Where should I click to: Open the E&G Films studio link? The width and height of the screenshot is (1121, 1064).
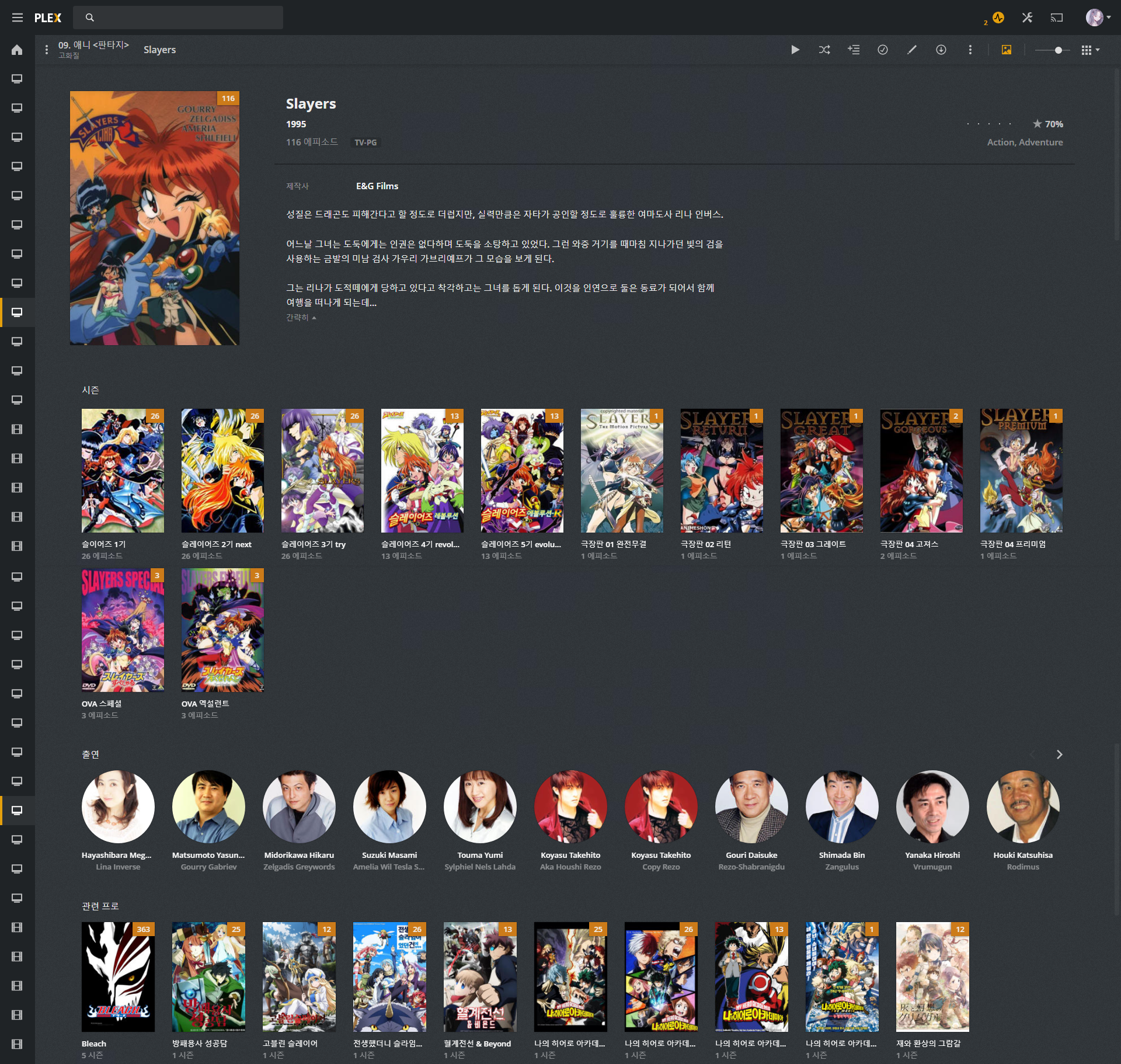pyautogui.click(x=377, y=186)
